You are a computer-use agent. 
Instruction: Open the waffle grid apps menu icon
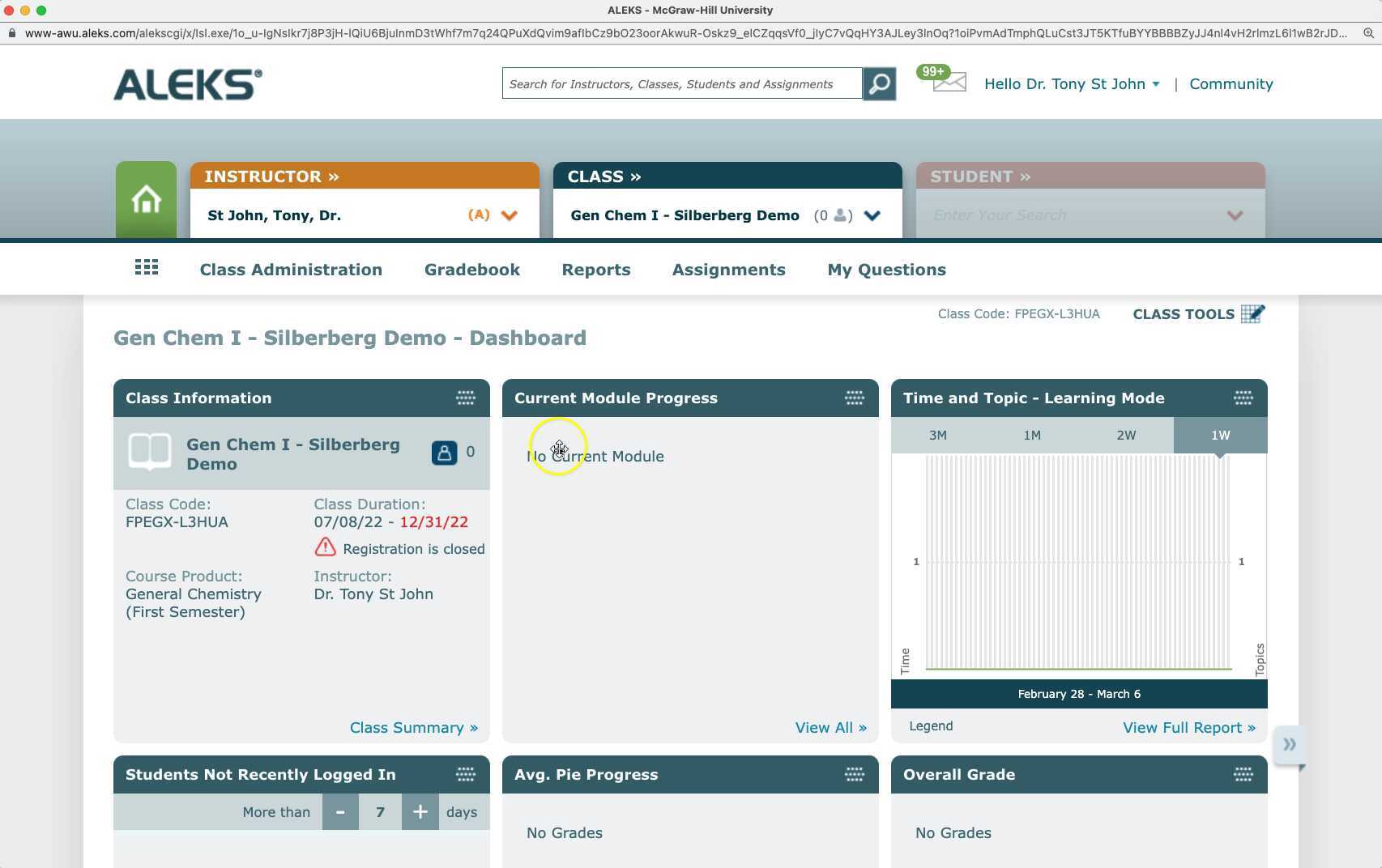pos(146,267)
